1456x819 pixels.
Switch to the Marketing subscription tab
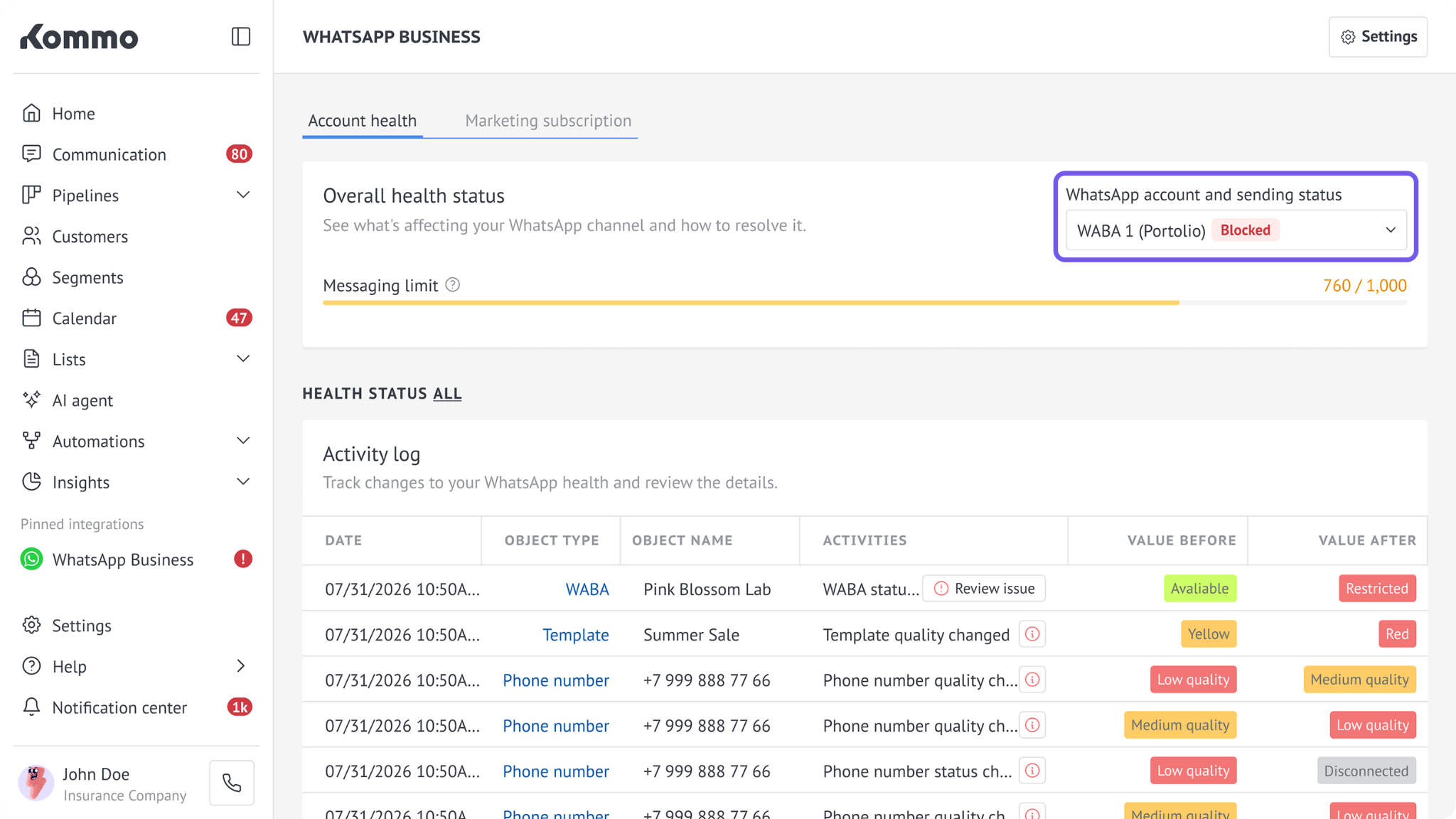[548, 121]
